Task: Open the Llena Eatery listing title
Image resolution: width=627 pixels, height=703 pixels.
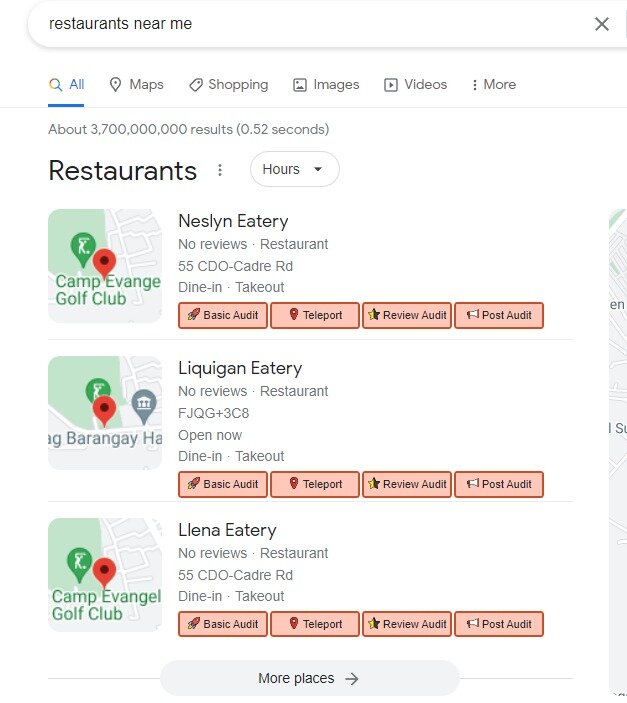Action: (227, 530)
